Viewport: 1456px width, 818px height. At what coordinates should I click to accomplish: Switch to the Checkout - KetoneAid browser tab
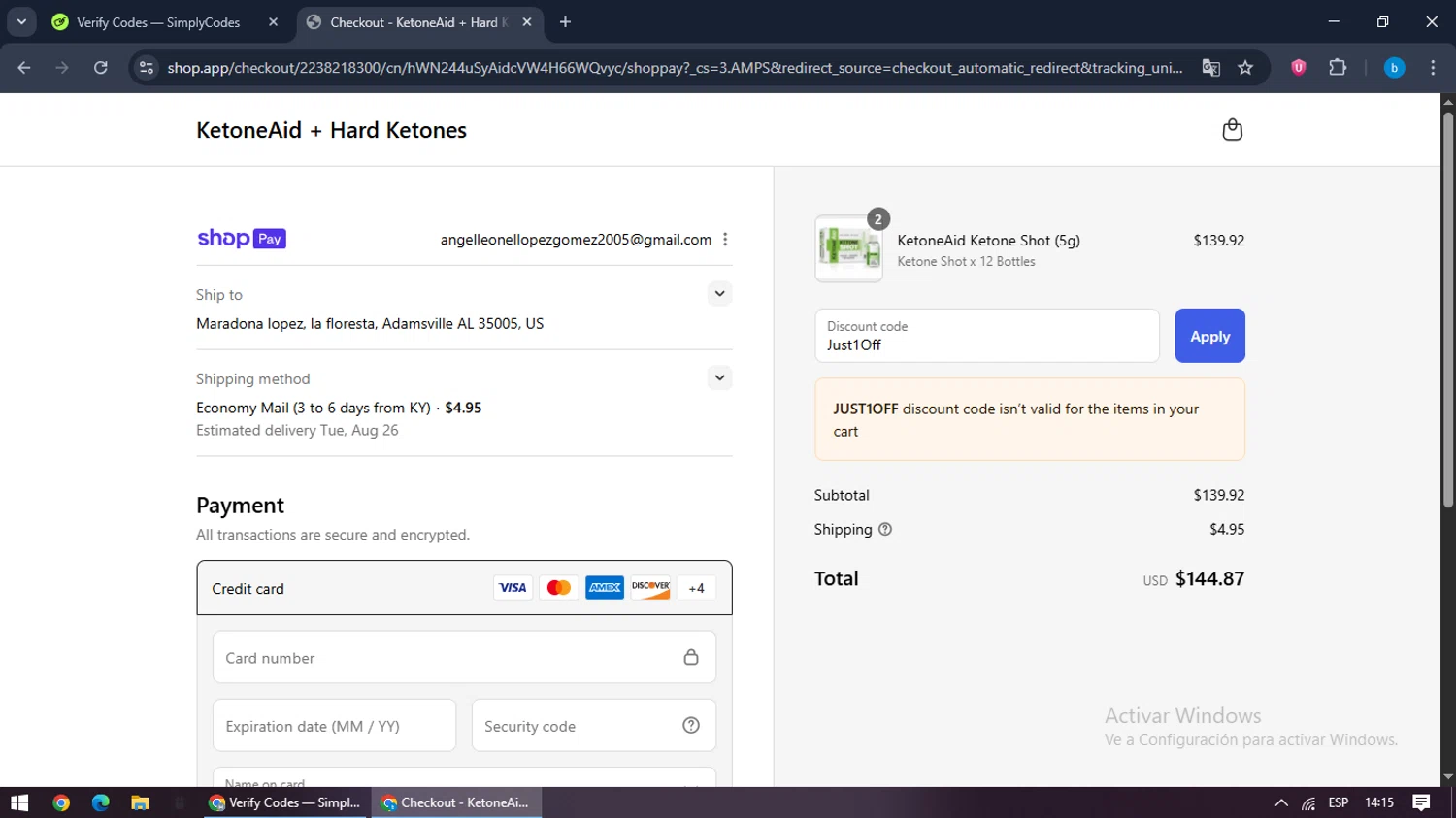[x=417, y=22]
